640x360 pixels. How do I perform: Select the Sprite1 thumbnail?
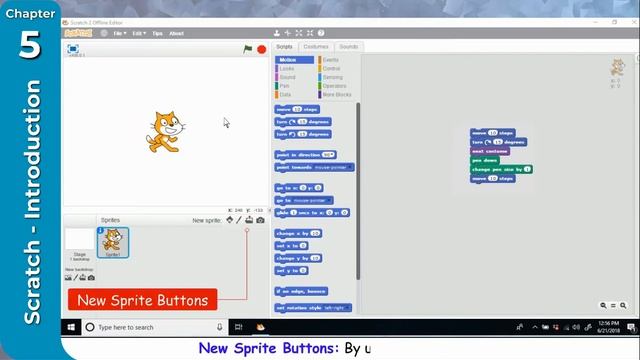pos(113,242)
